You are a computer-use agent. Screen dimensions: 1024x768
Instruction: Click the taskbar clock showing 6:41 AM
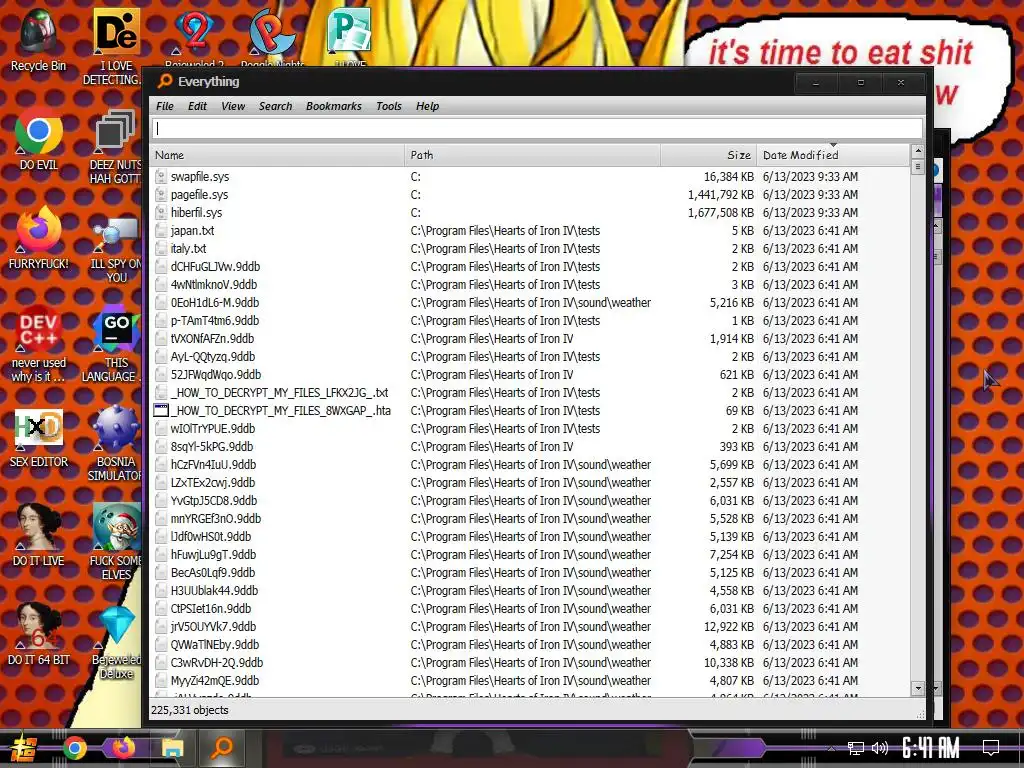pos(931,748)
